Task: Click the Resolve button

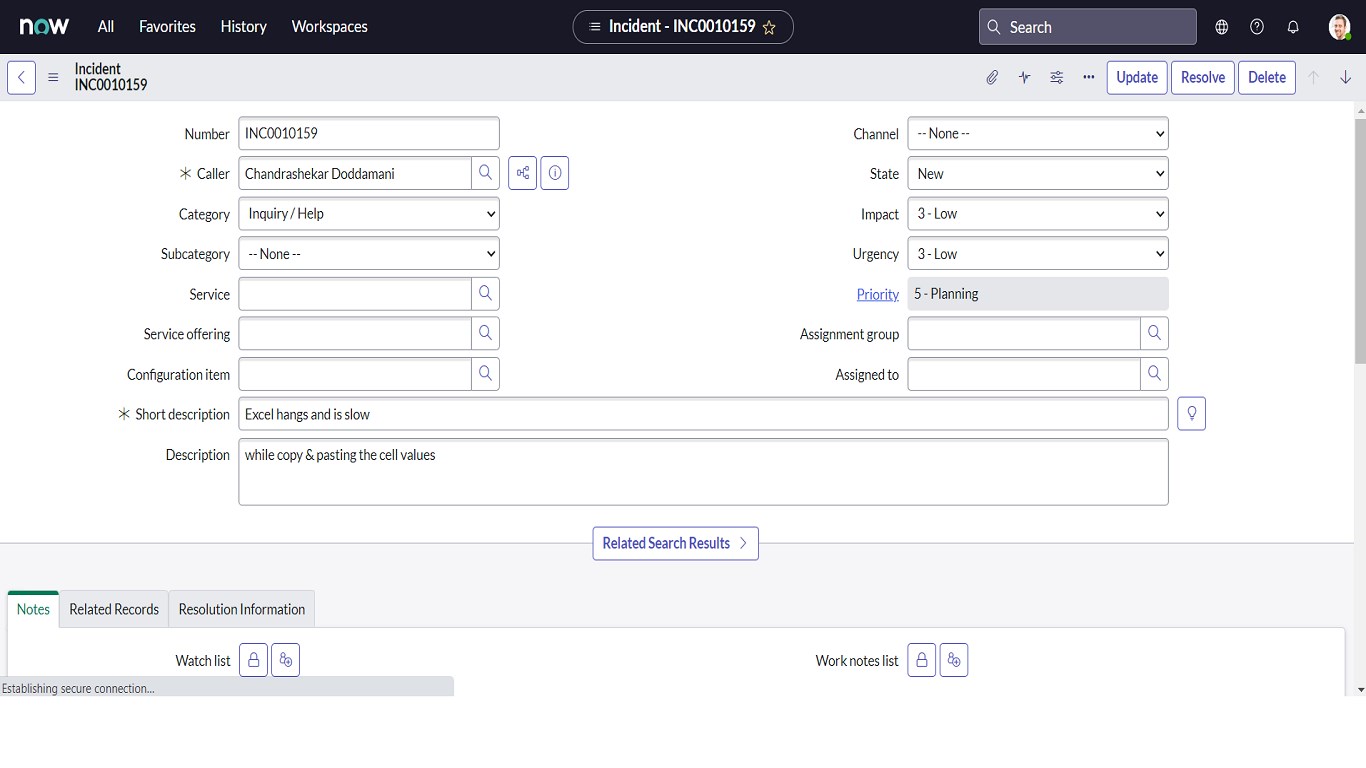Action: 1202,77
